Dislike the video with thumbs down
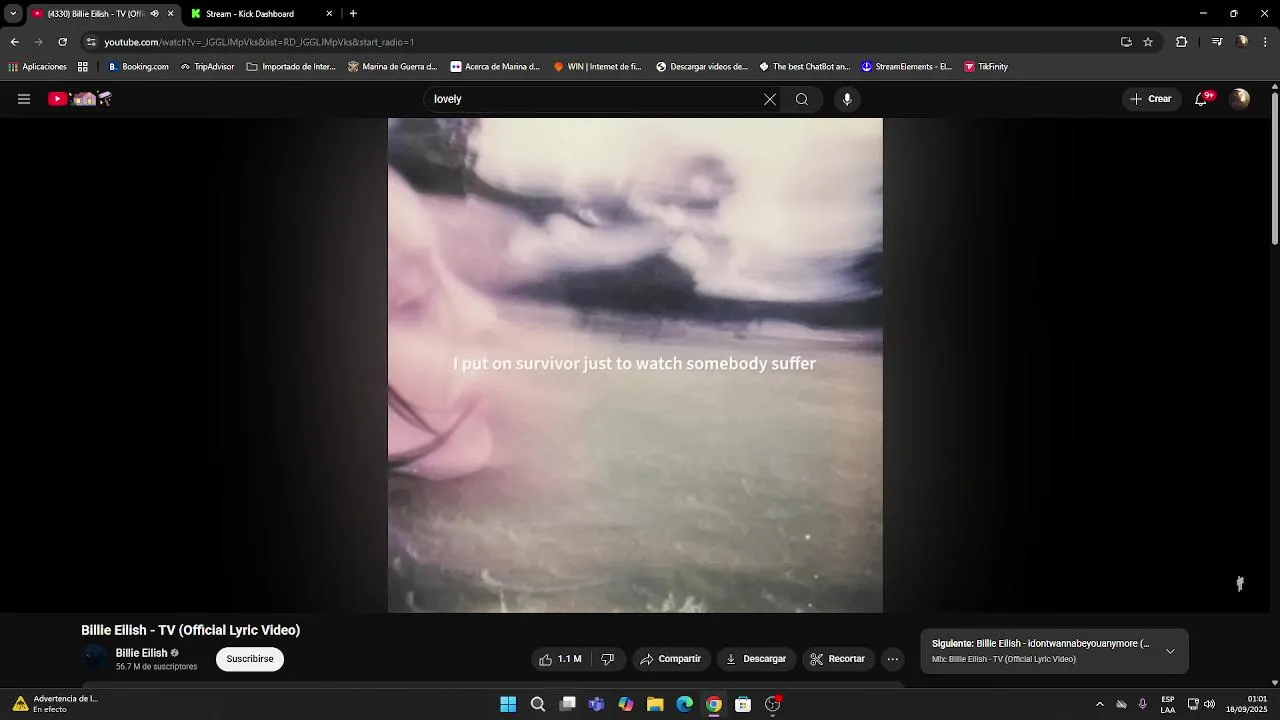Screen dimensions: 1280x720 [607, 659]
